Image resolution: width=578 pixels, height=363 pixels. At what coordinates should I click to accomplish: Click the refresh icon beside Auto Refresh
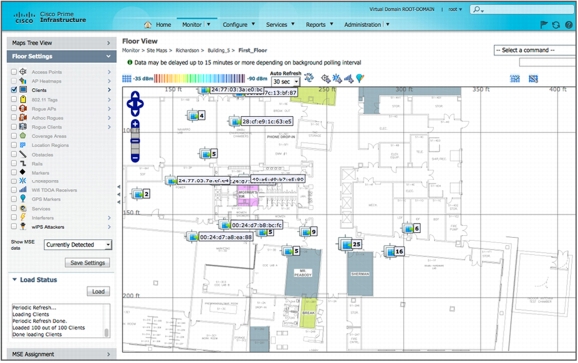[309, 78]
